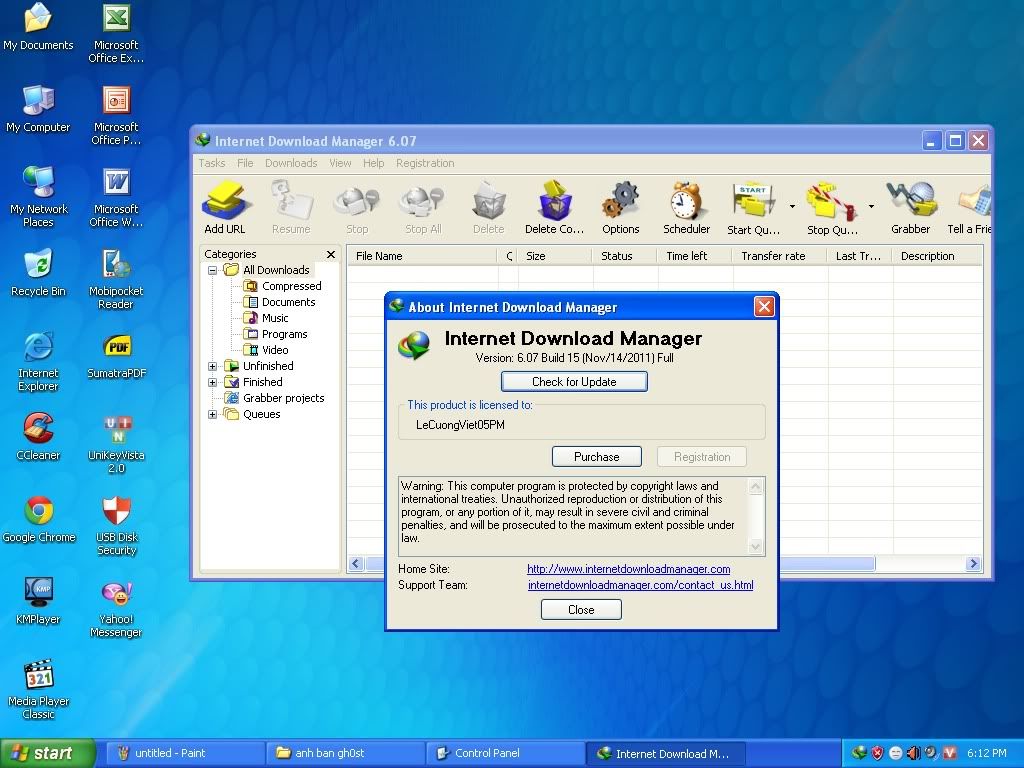
Task: Select the USB Disk Security desktop icon
Action: tap(116, 526)
